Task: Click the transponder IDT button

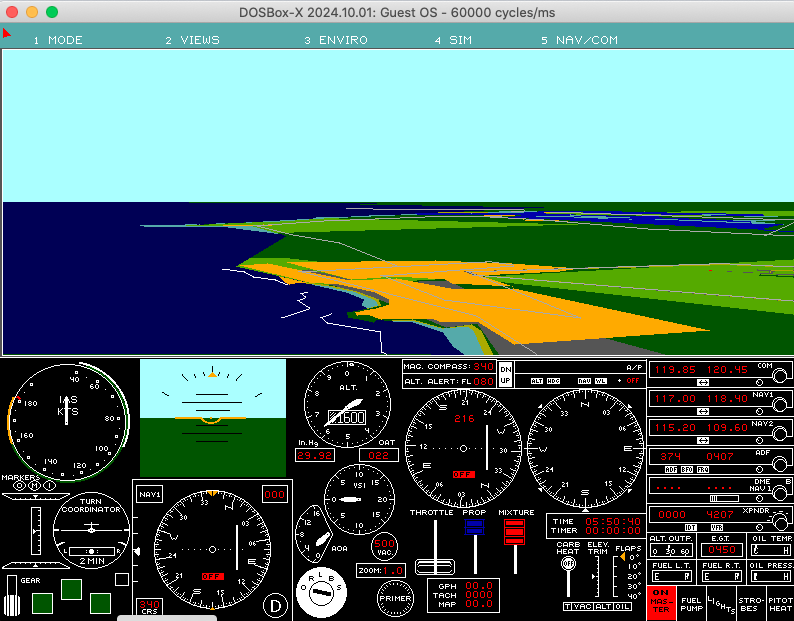Action: coord(691,528)
